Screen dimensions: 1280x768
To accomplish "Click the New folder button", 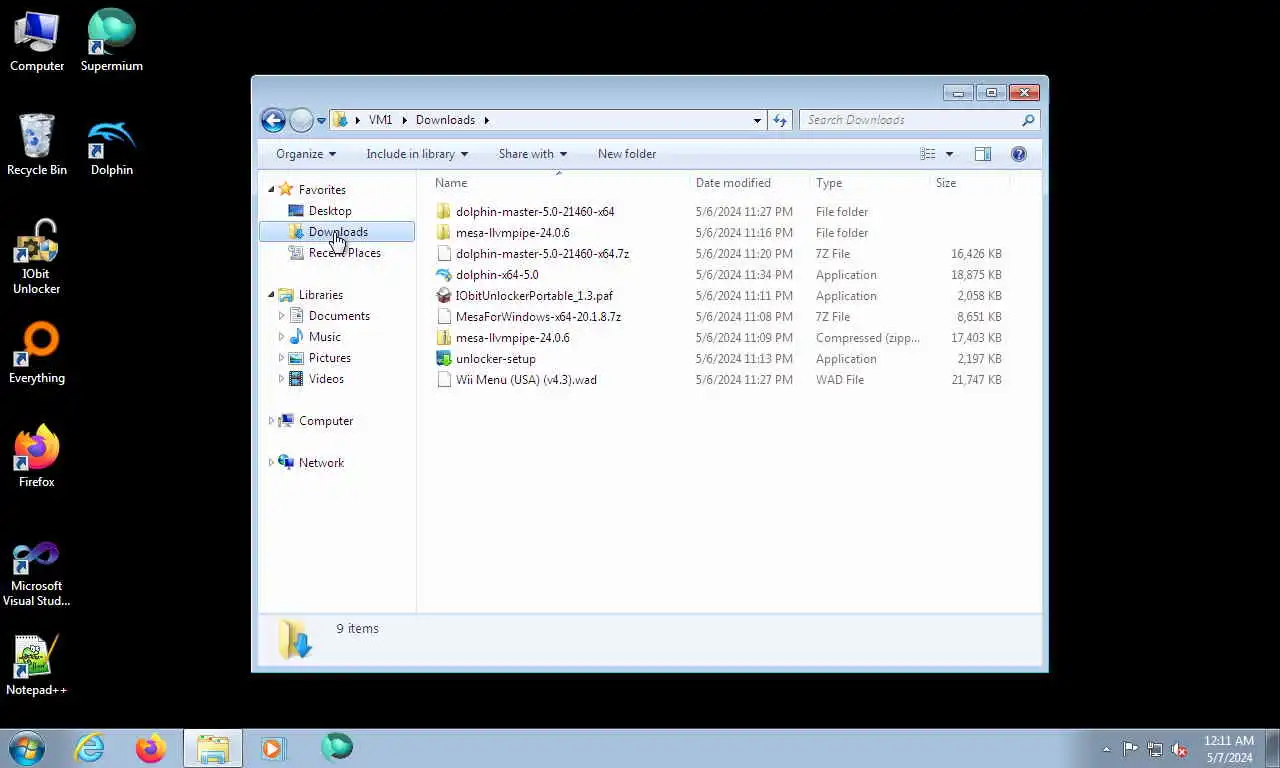I will (x=627, y=154).
